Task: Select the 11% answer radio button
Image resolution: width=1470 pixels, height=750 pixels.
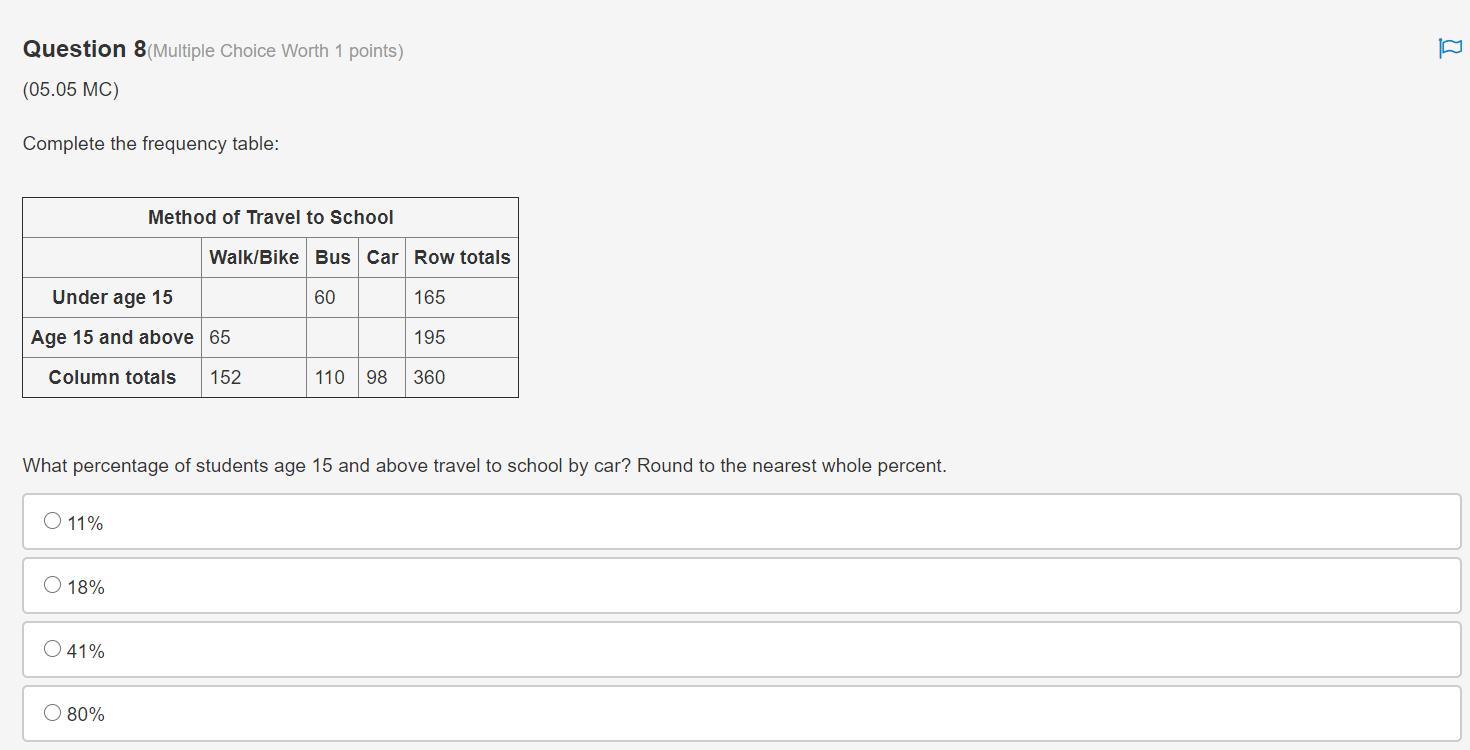Action: (52, 521)
